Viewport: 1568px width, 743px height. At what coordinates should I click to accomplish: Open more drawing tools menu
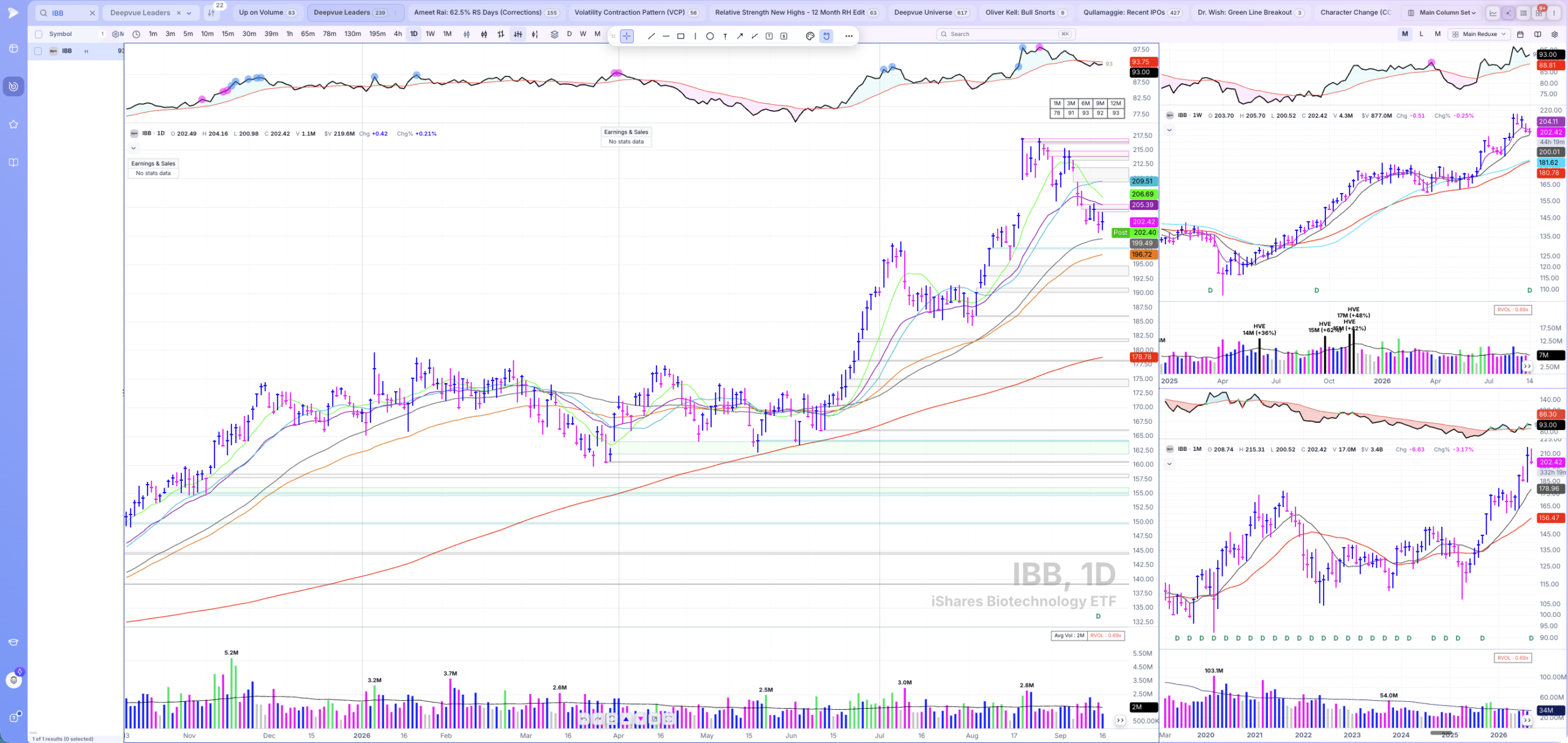849,36
